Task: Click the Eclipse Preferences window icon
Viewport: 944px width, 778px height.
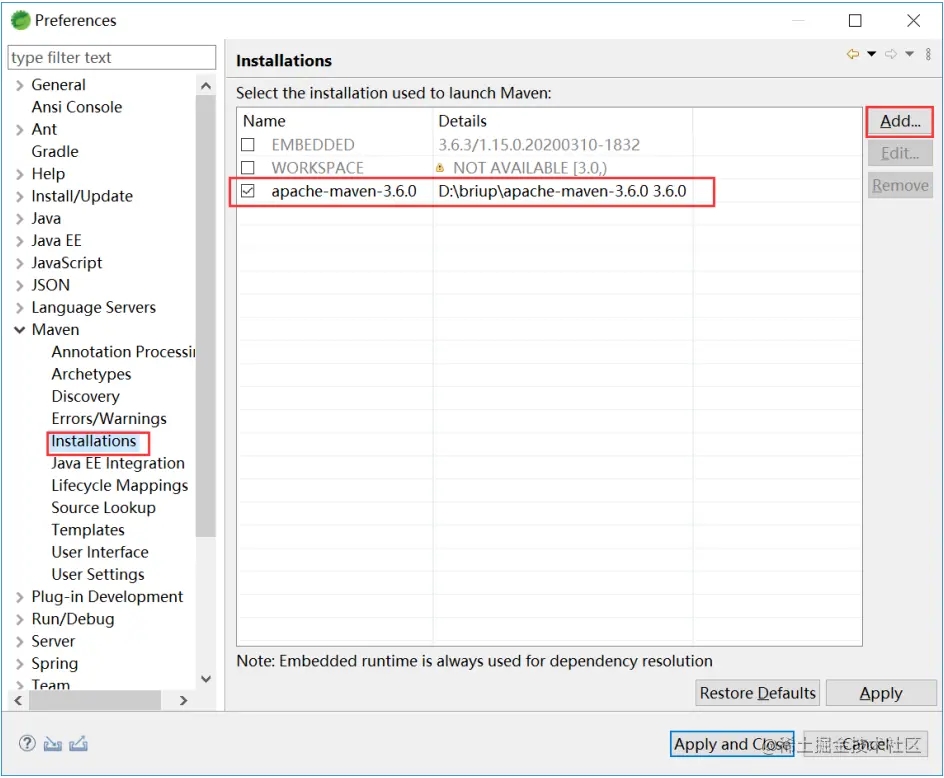Action: pyautogui.click(x=20, y=20)
